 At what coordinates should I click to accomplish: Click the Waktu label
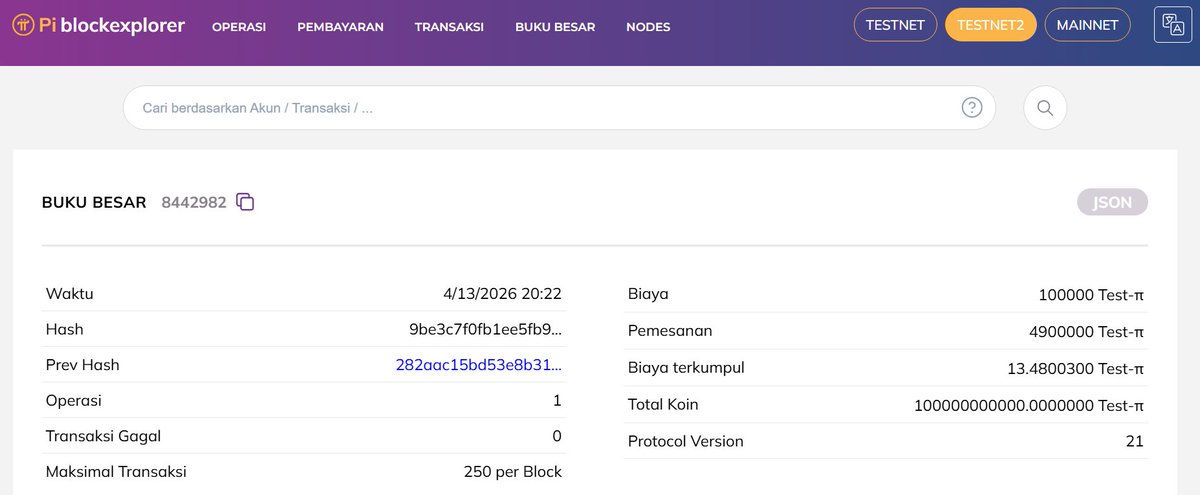pos(70,294)
